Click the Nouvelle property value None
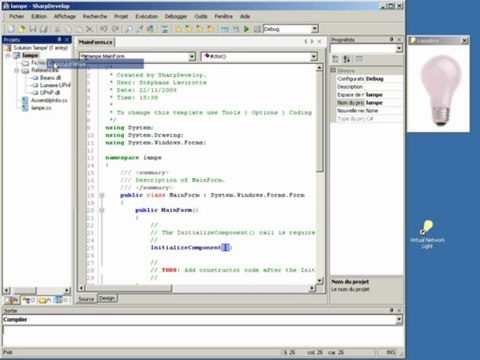480x360 pixels. tap(384, 111)
